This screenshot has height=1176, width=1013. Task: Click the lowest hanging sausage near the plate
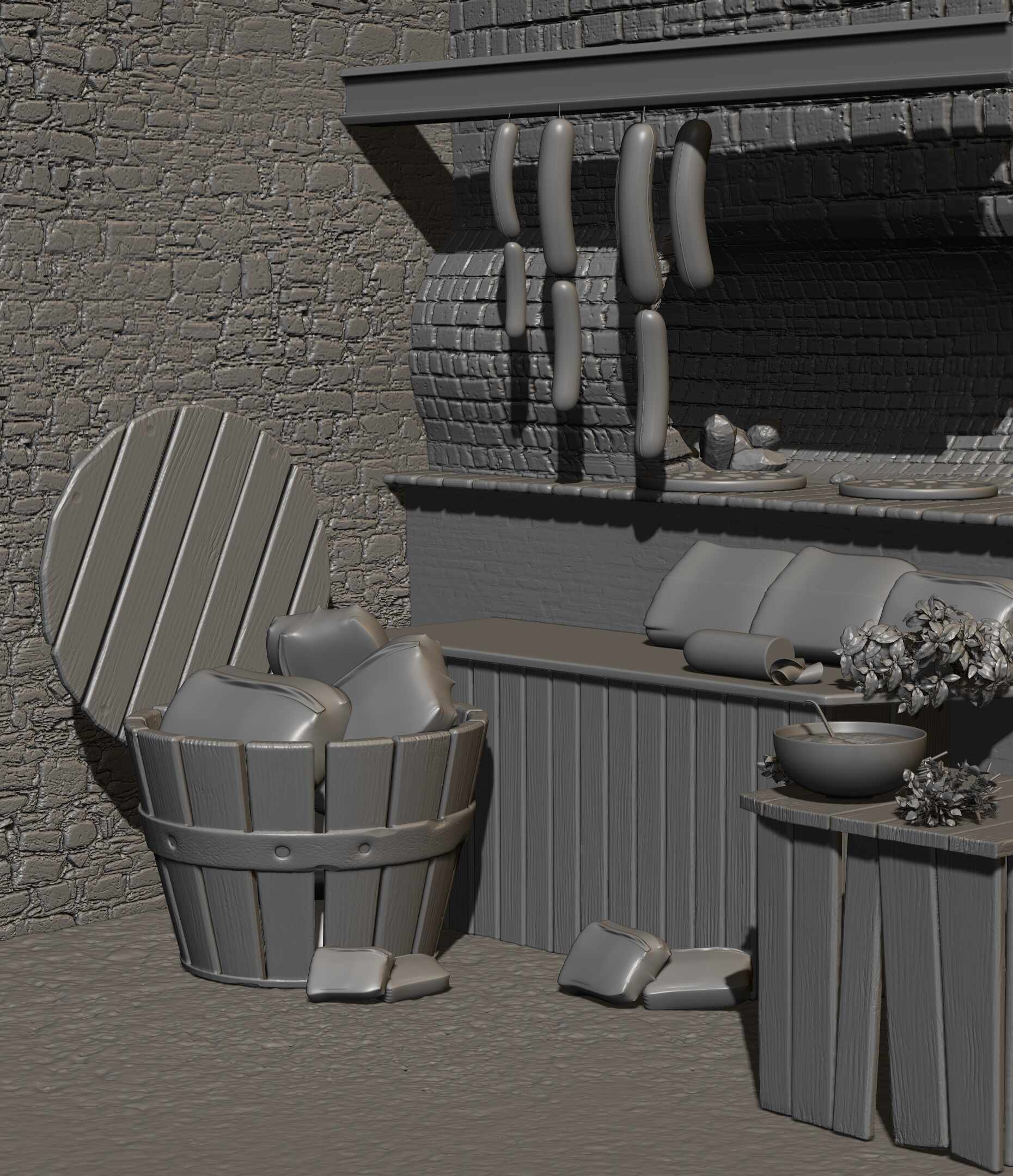pos(651,383)
